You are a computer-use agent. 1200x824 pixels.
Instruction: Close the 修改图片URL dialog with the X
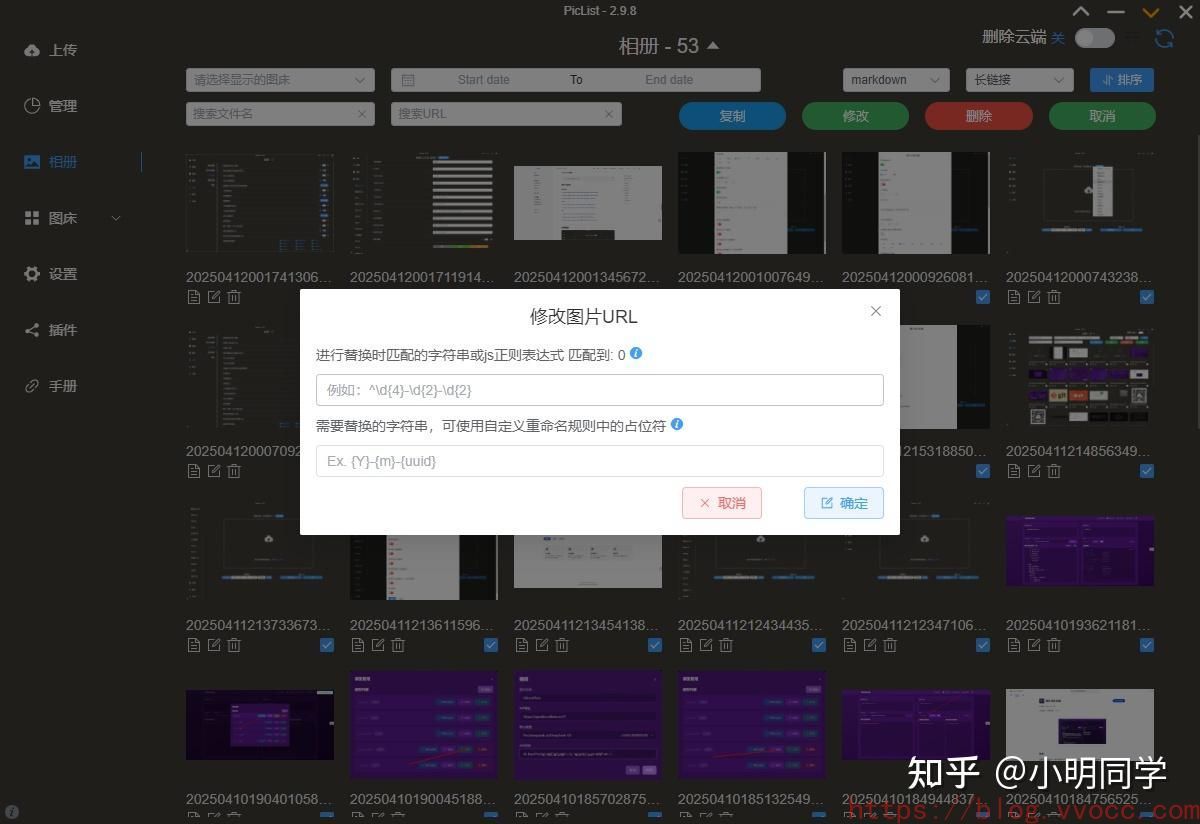click(876, 311)
